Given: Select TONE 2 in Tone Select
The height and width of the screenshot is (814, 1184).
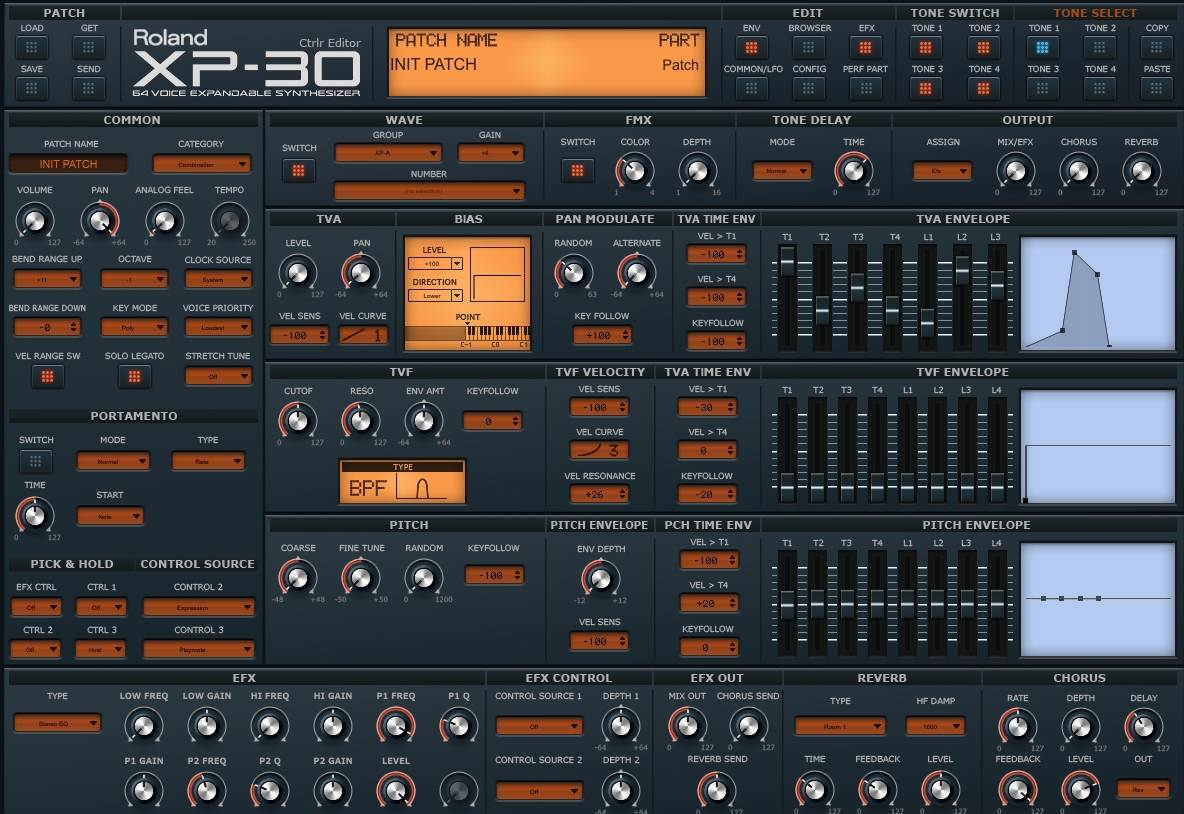Looking at the screenshot, I should pyautogui.click(x=1099, y=48).
